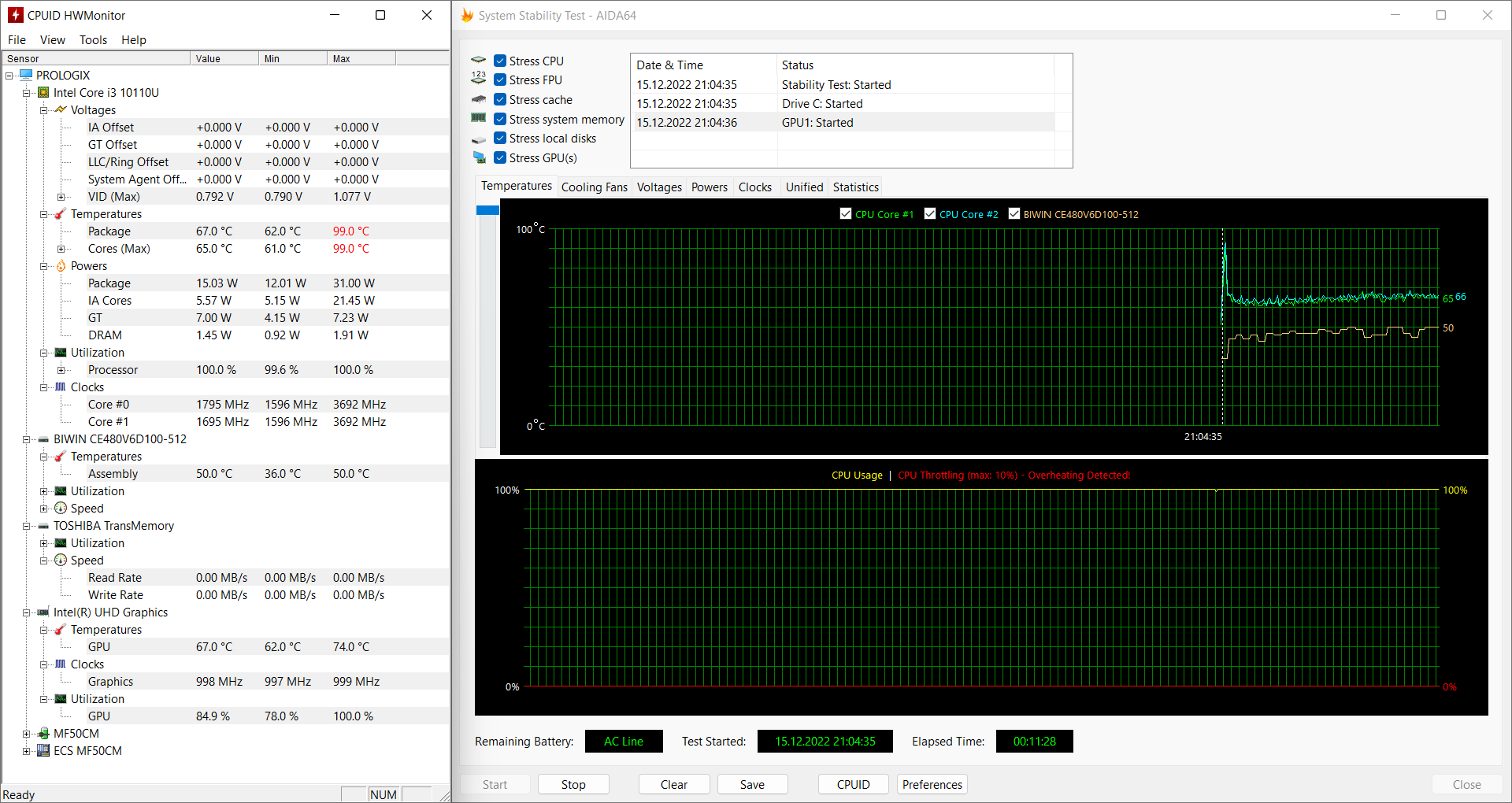Click the AIDA64 flame icon in title bar
Screen dimensions: 1512x803
pyautogui.click(x=468, y=15)
